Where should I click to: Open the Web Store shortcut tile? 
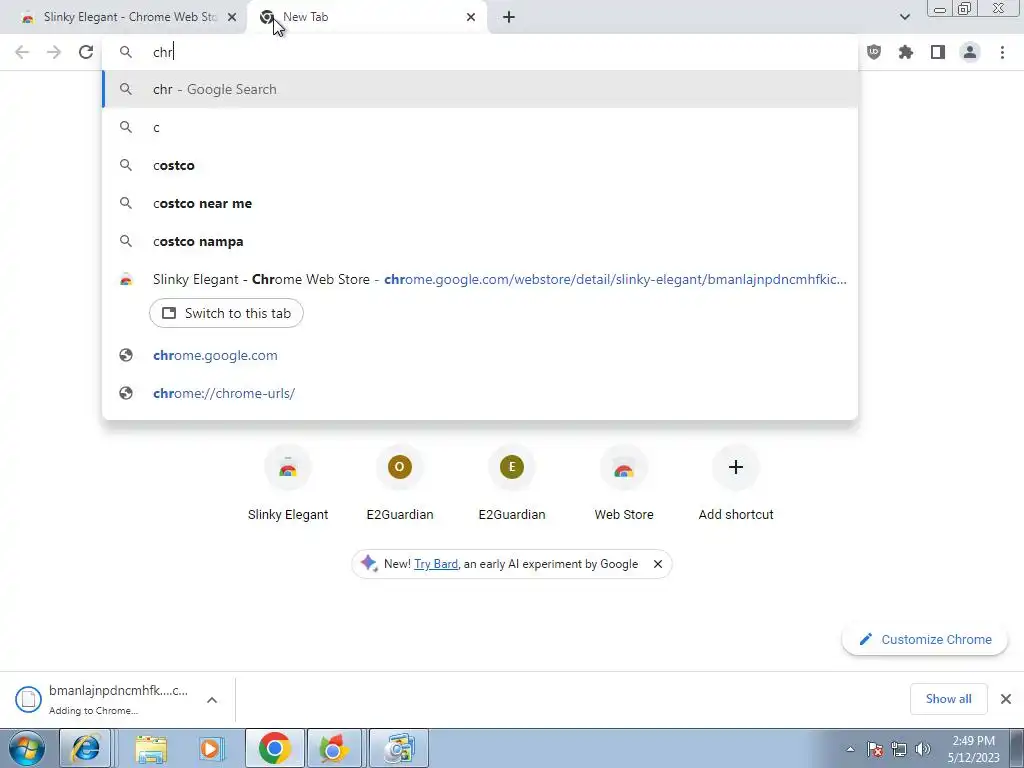624,484
